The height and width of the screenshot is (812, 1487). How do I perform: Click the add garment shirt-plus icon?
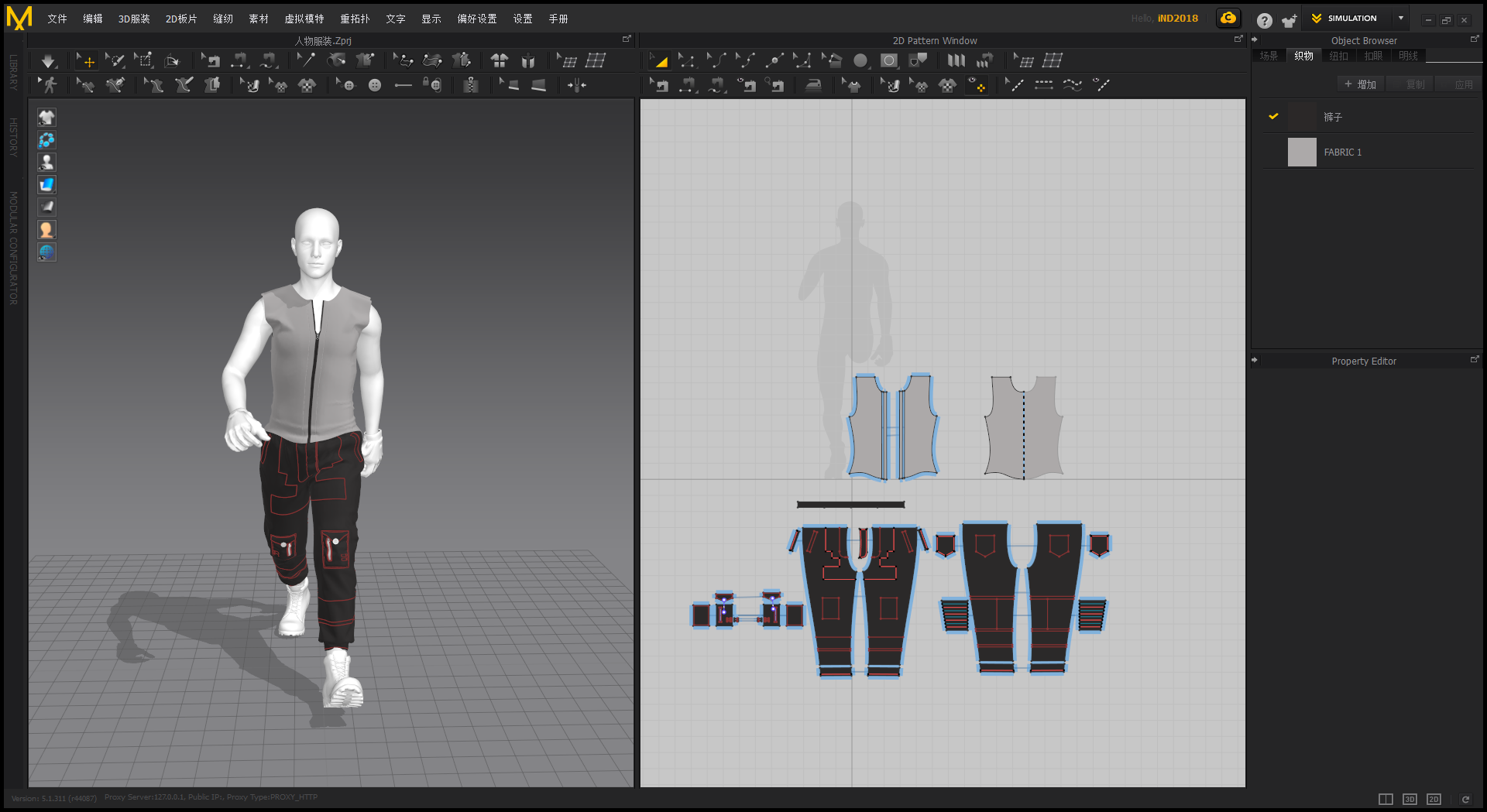point(1289,21)
